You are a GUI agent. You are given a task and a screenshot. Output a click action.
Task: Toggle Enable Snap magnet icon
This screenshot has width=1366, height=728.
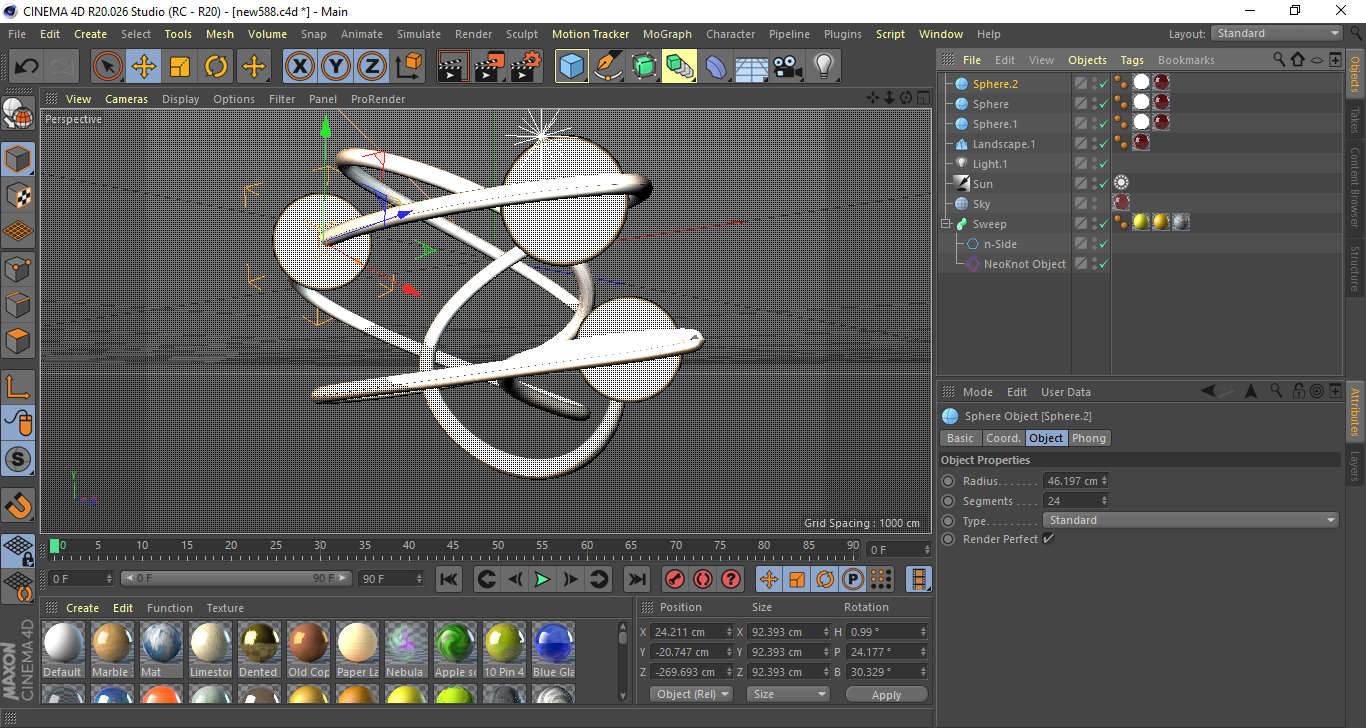pos(18,505)
